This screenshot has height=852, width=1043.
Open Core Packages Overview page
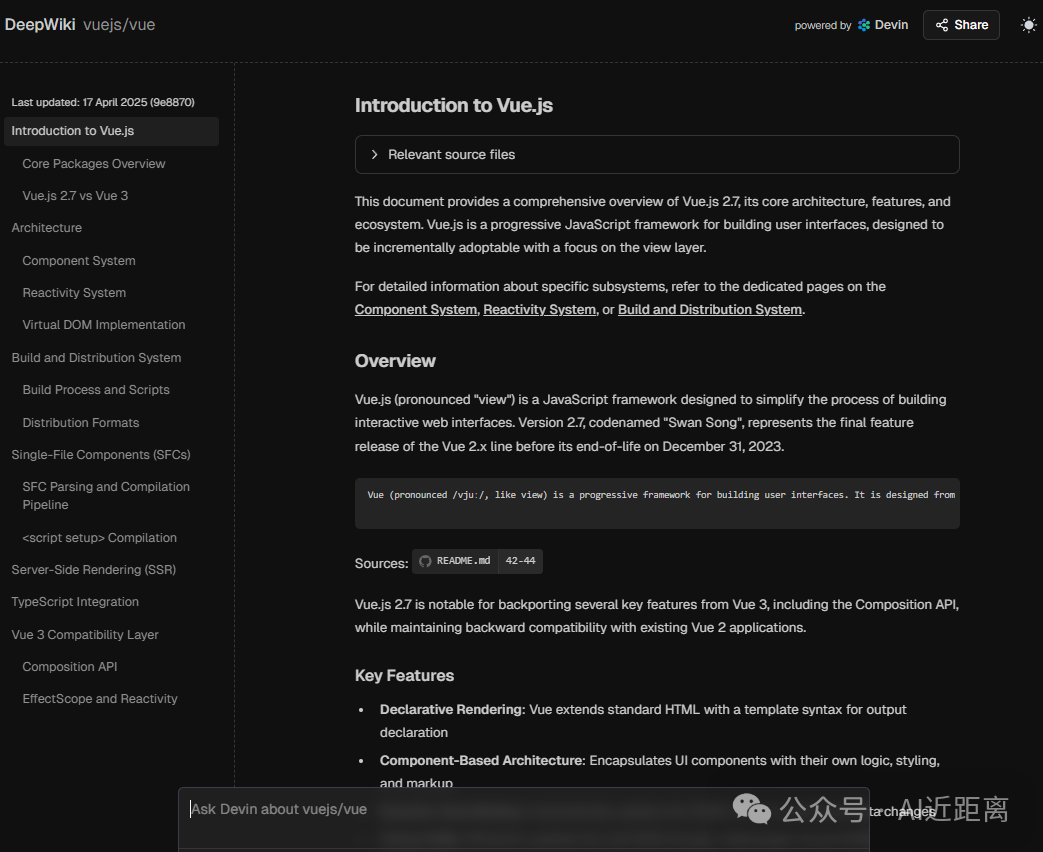(94, 164)
